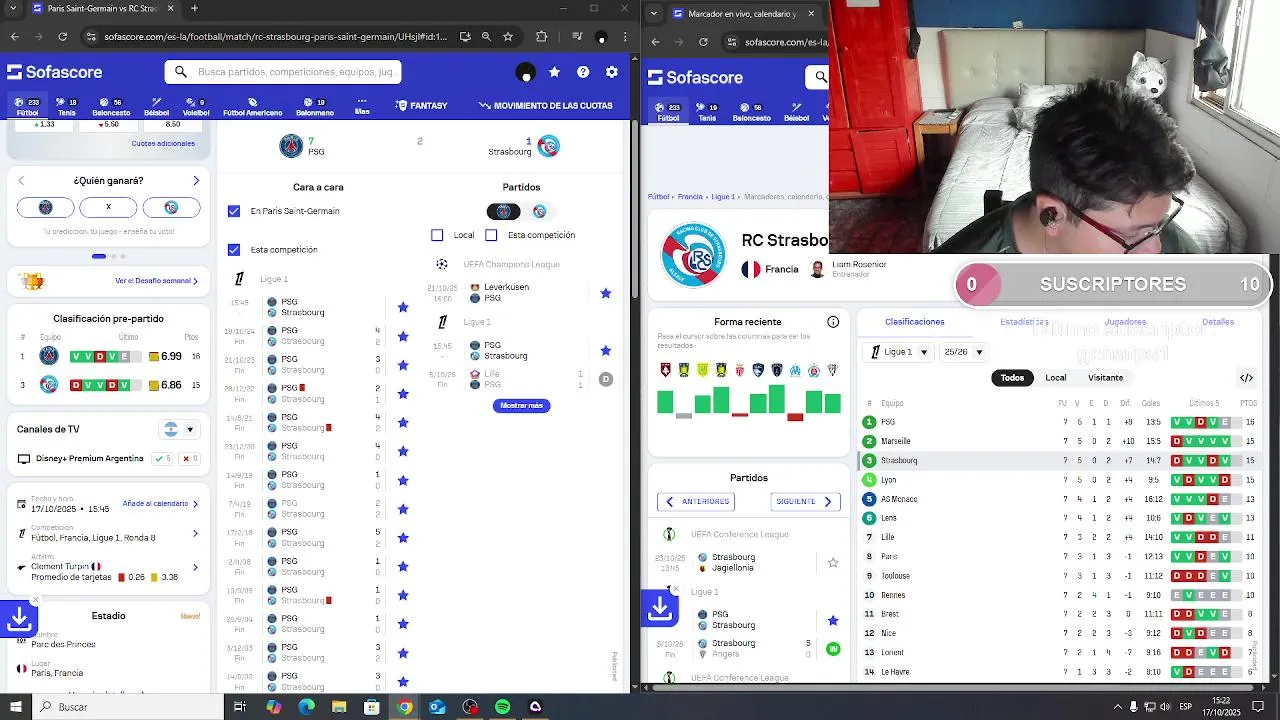Screen dimensions: 1280x720
Task: Bookmark page in left browser address bar
Action: [508, 37]
